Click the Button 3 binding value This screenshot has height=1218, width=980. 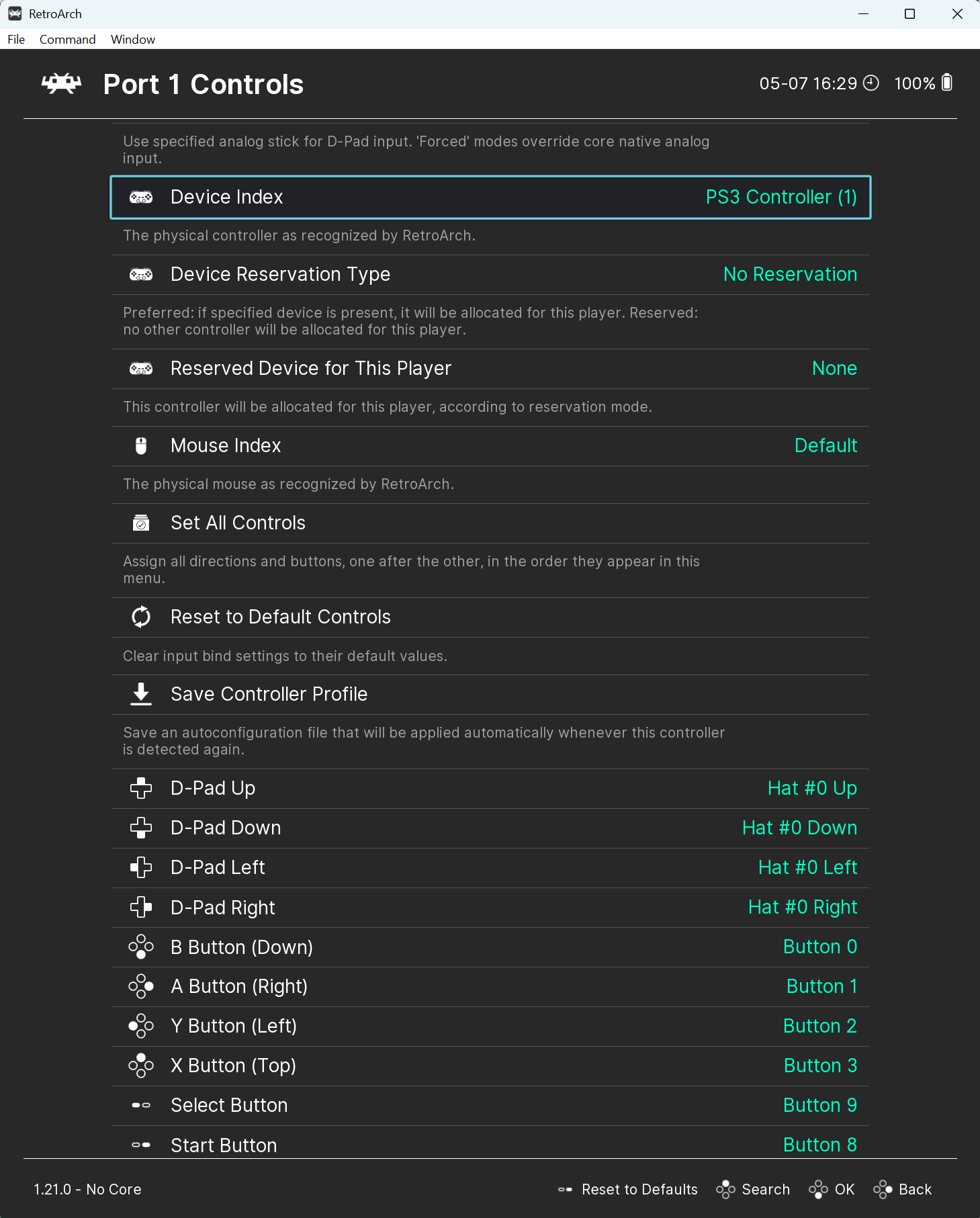tap(820, 1065)
